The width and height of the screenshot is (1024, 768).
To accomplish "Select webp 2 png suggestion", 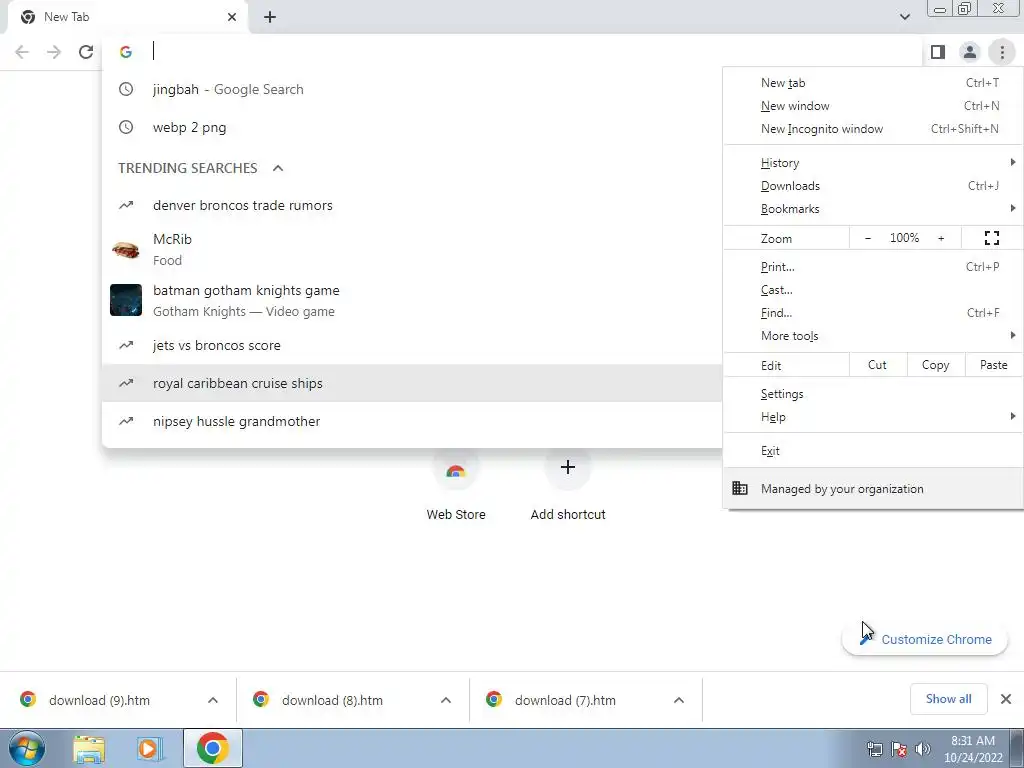I will point(412,127).
